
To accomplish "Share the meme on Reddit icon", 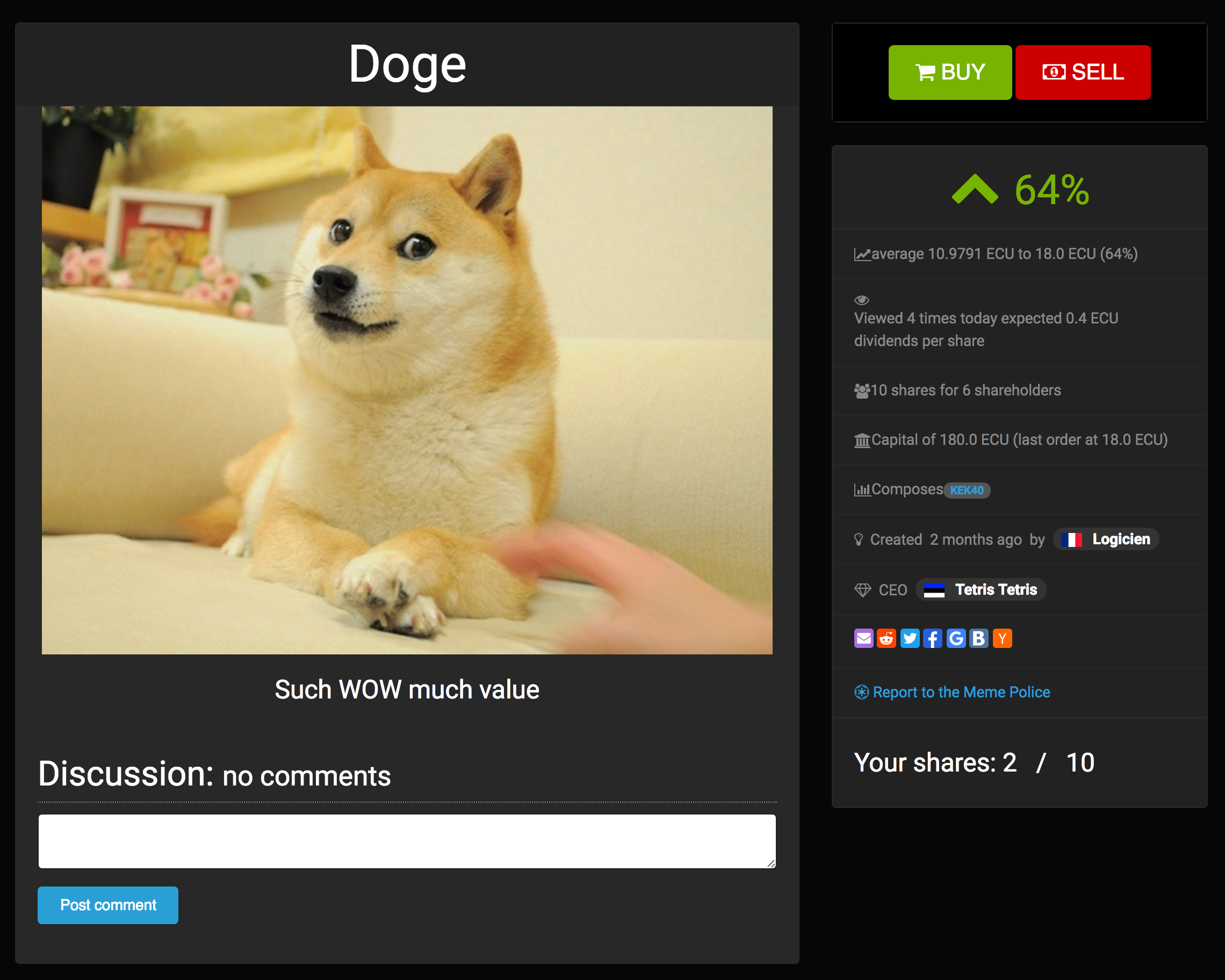I will click(887, 639).
